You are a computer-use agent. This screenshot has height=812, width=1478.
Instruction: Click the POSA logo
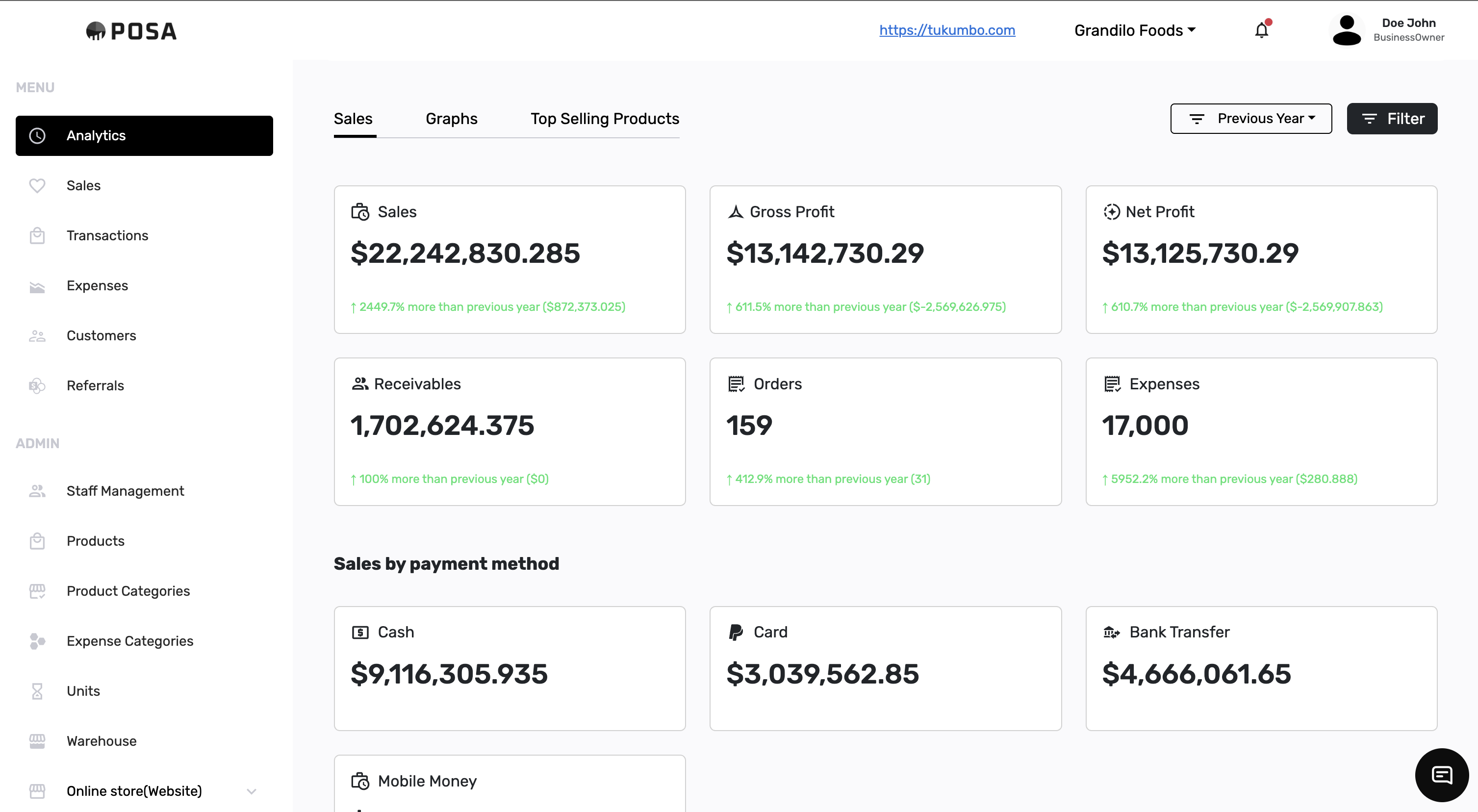[x=131, y=30]
